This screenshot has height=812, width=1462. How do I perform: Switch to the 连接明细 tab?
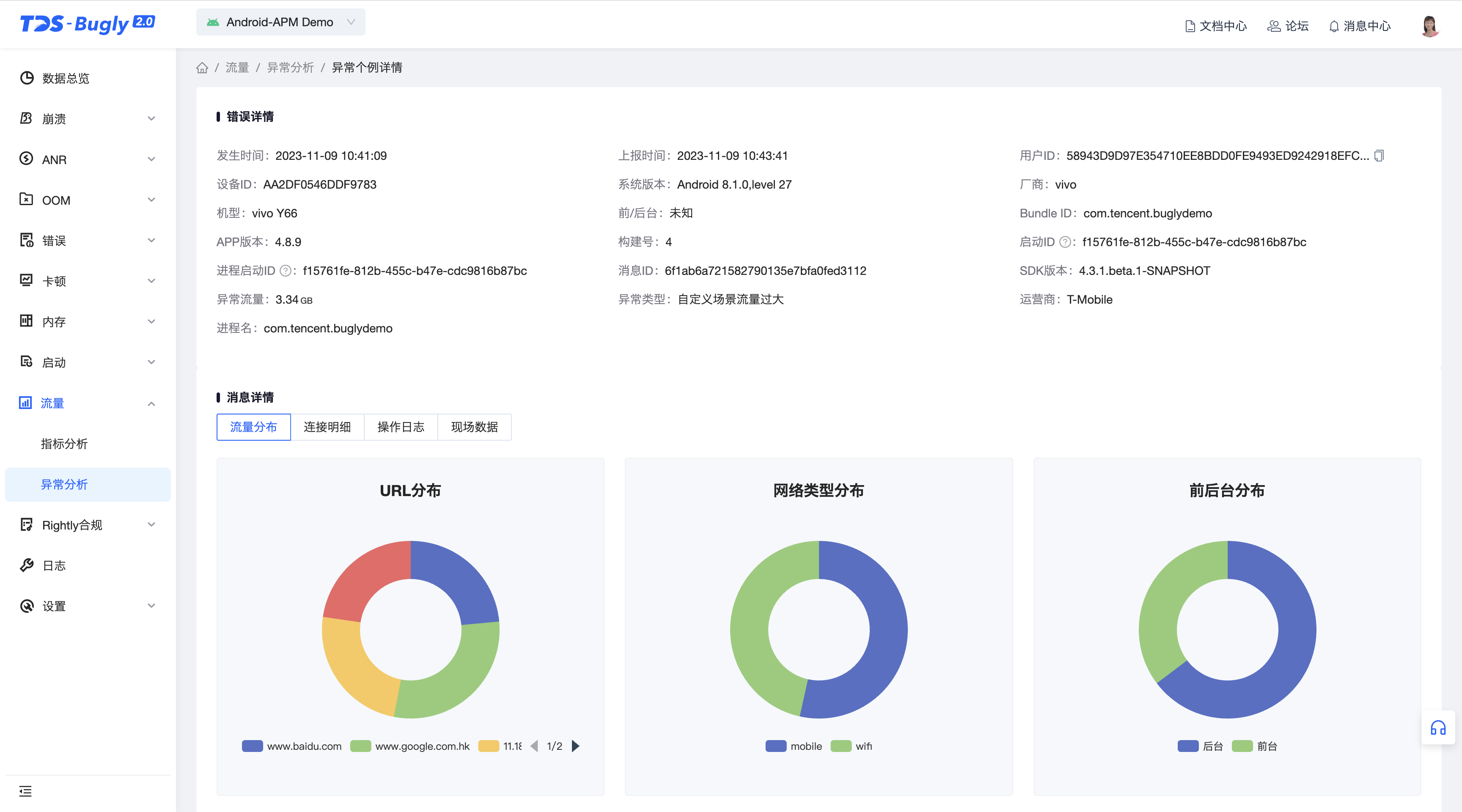(327, 427)
